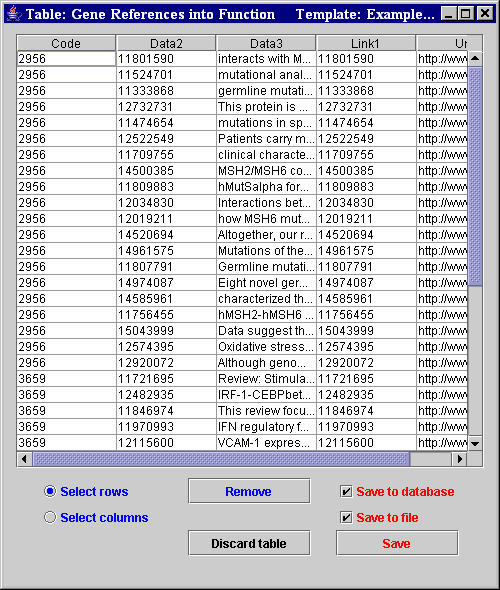
Task: Select the cell 'VCAM-1 expres...'
Action: [266, 442]
